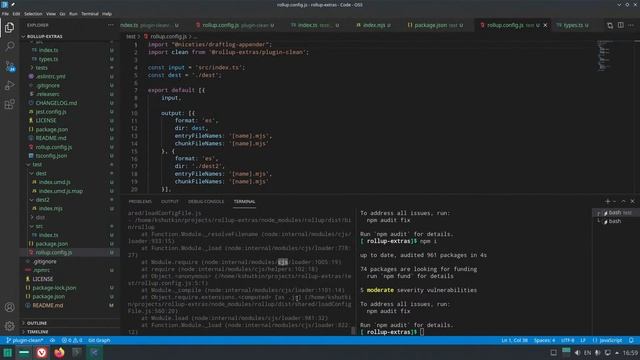The width and height of the screenshot is (640, 360).
Task: Open the Selection menu
Action: coord(33,13)
